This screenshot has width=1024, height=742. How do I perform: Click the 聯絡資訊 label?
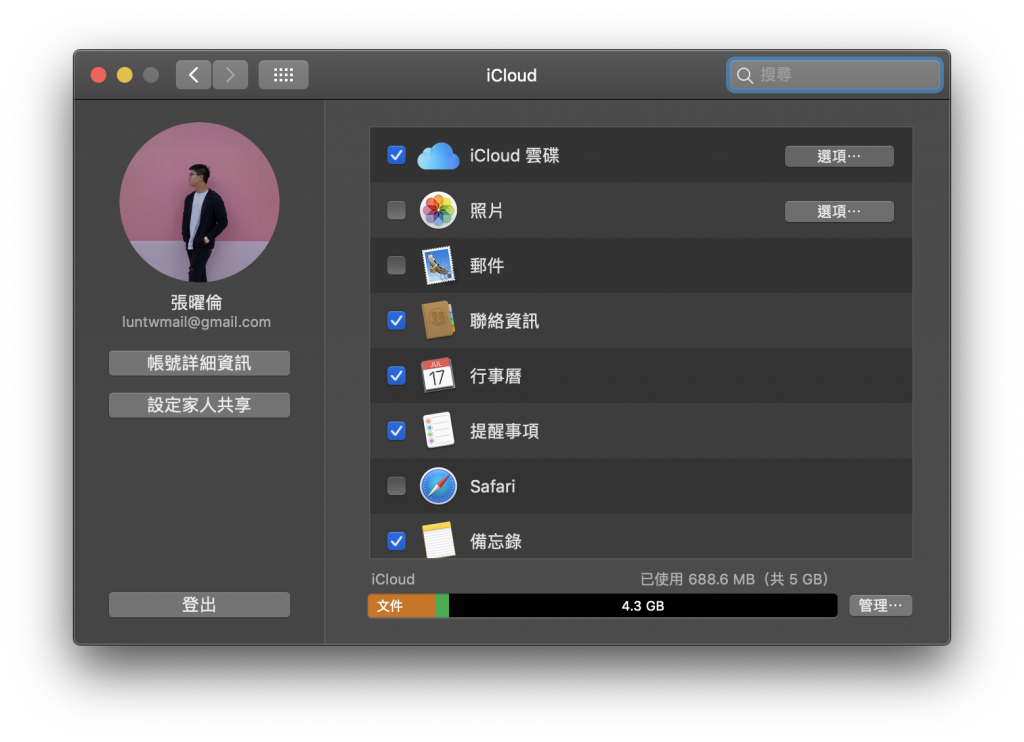point(504,321)
